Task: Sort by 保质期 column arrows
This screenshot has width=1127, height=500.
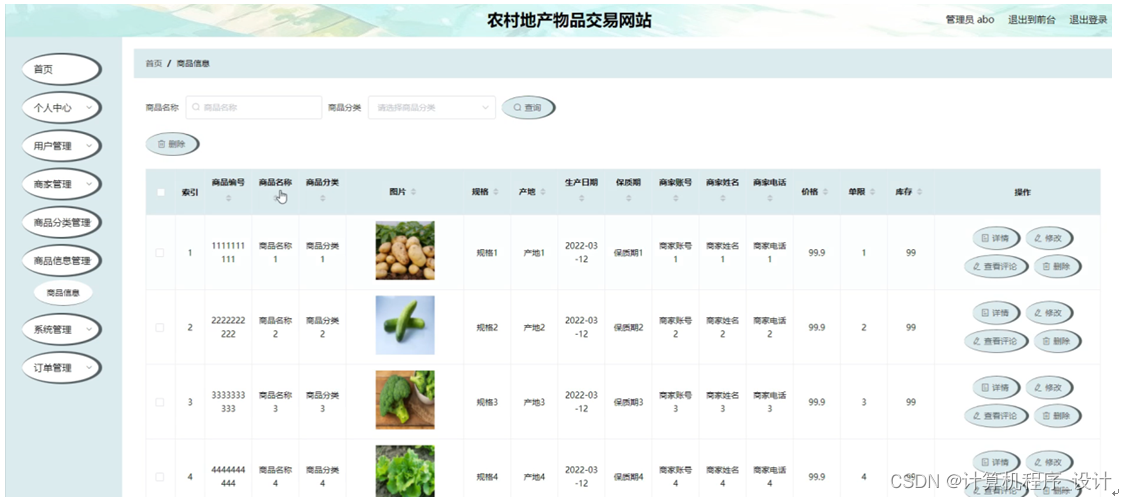Action: 628,198
